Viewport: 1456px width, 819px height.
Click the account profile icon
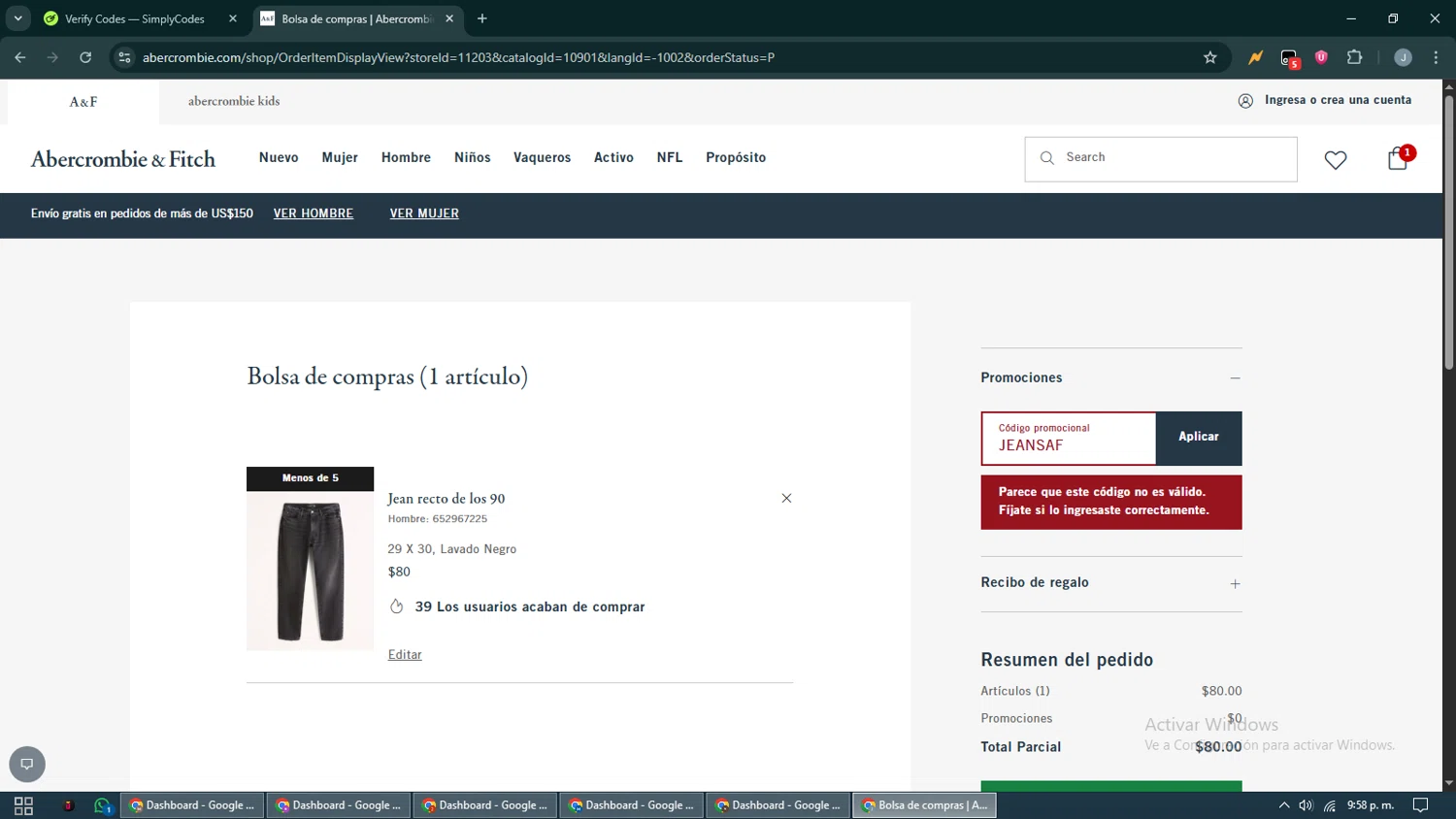pos(1245,101)
